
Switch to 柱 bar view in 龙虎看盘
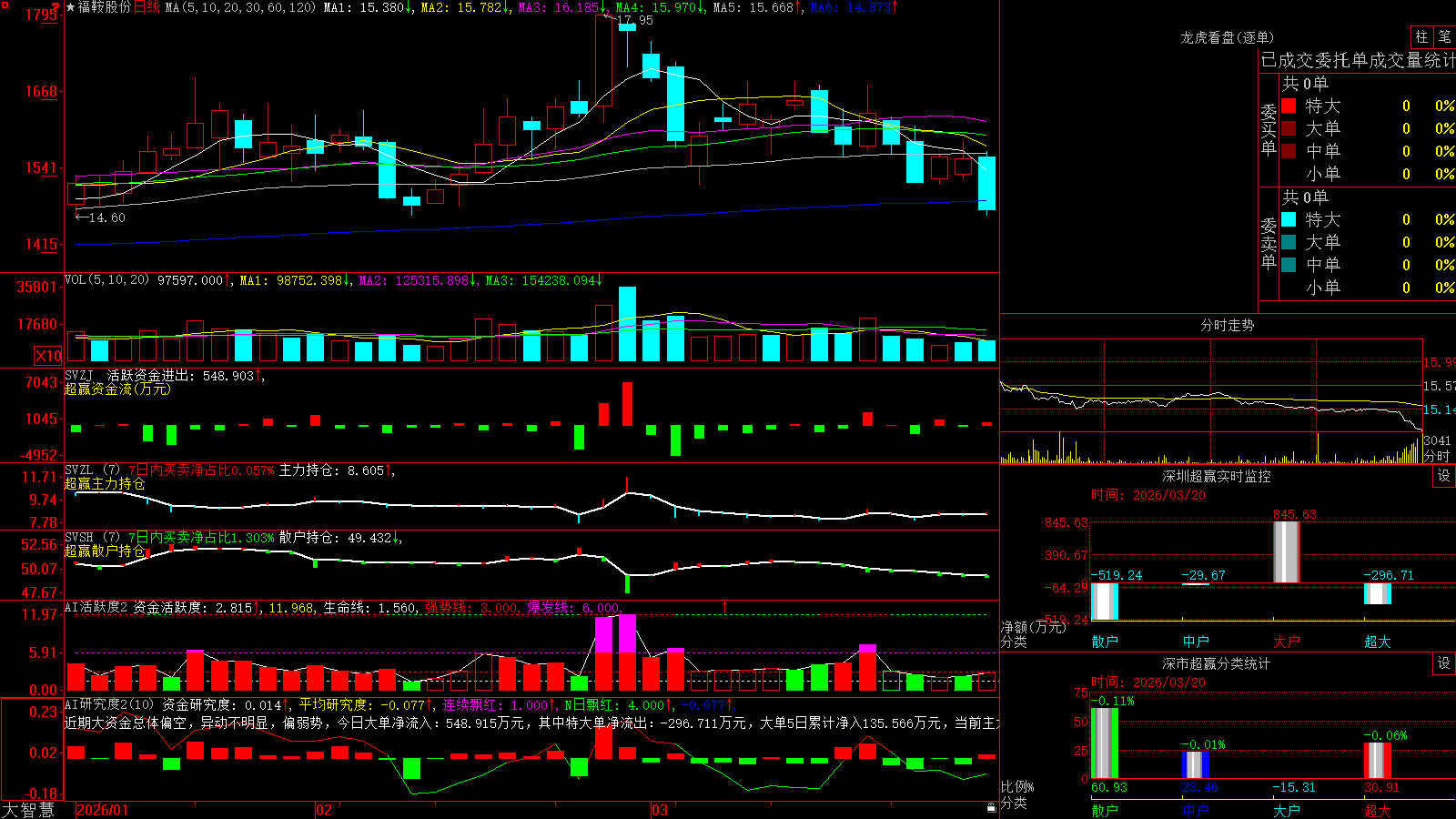click(1421, 36)
